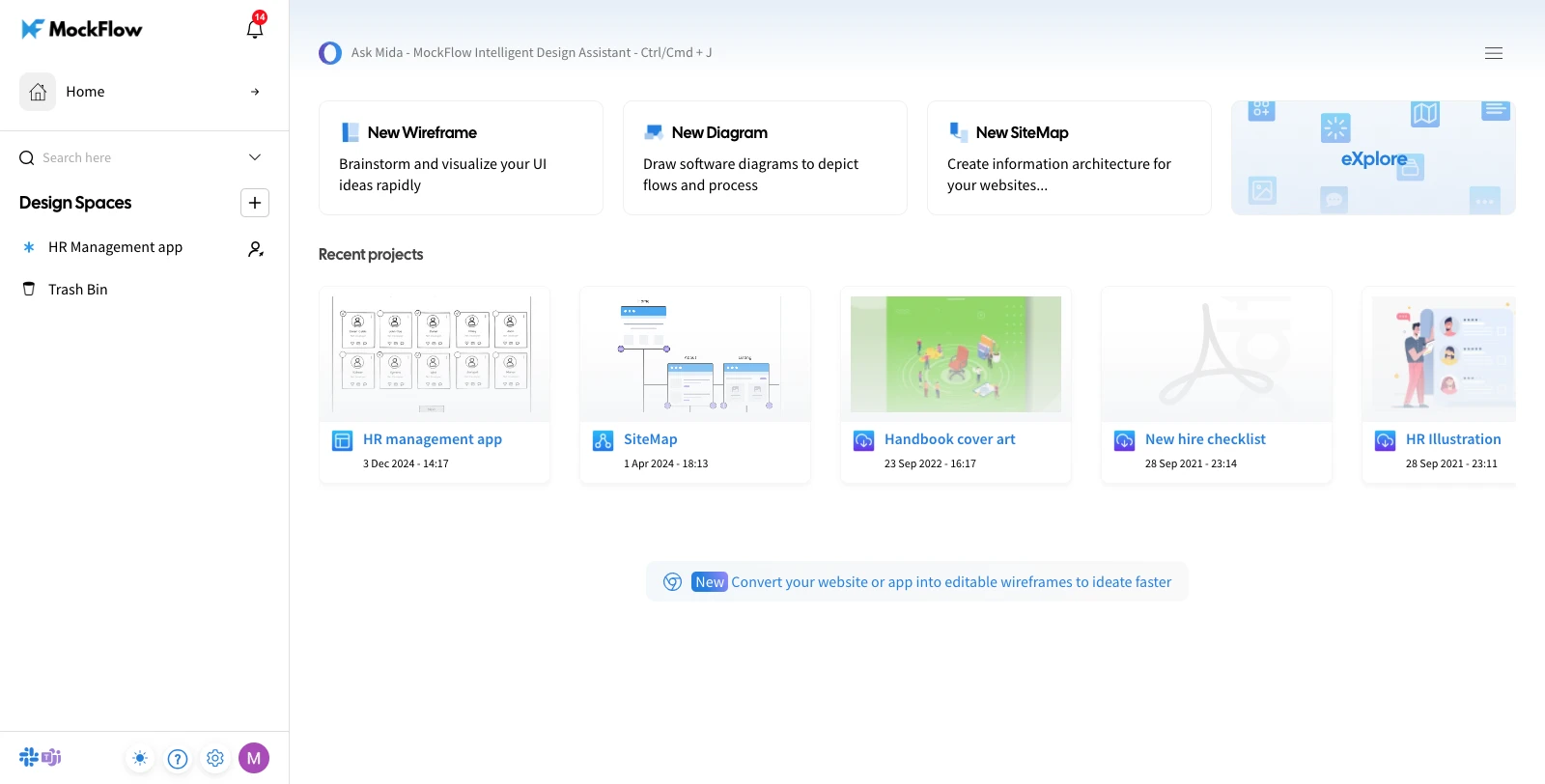Image resolution: width=1545 pixels, height=784 pixels.
Task: Open the SiteMap project thumbnail
Action: tap(694, 354)
